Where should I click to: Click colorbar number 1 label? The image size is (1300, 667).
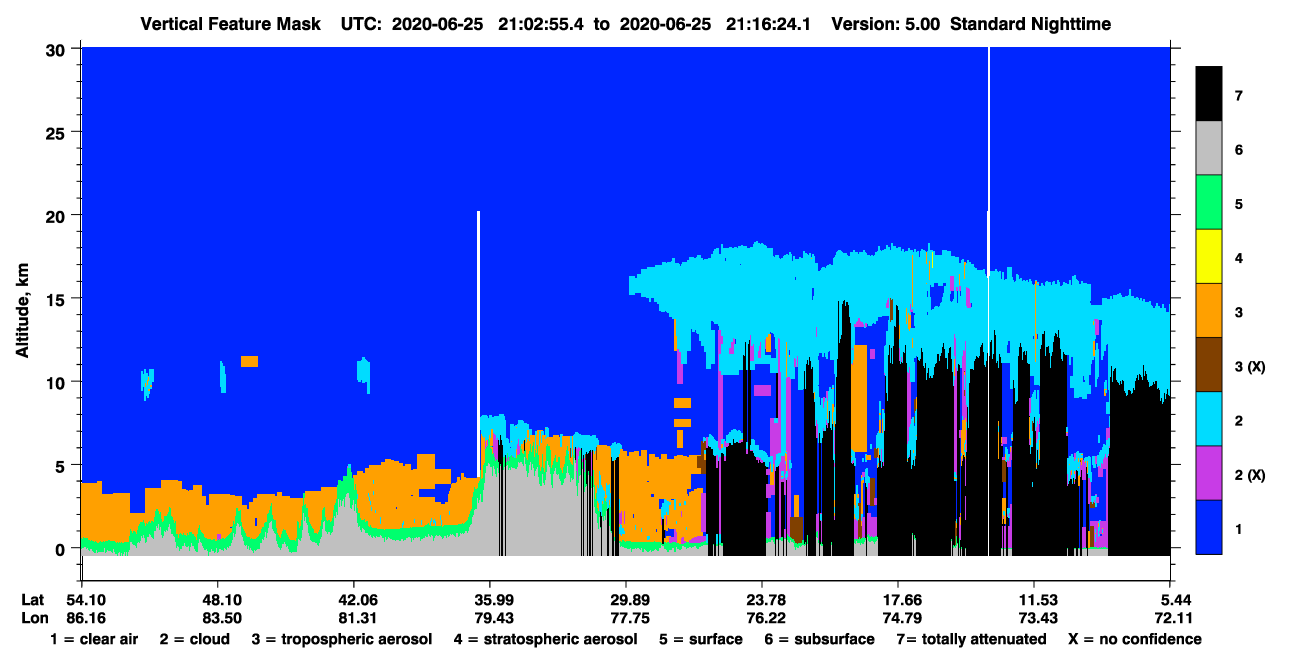1238,528
